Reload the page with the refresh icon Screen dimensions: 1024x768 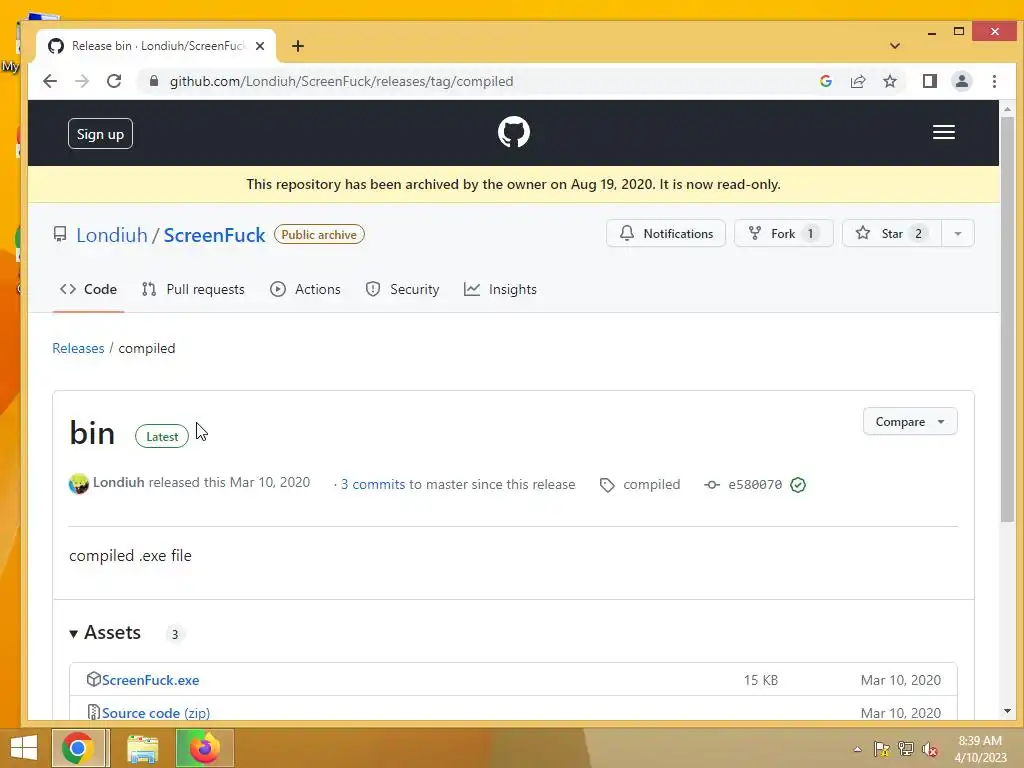click(114, 81)
